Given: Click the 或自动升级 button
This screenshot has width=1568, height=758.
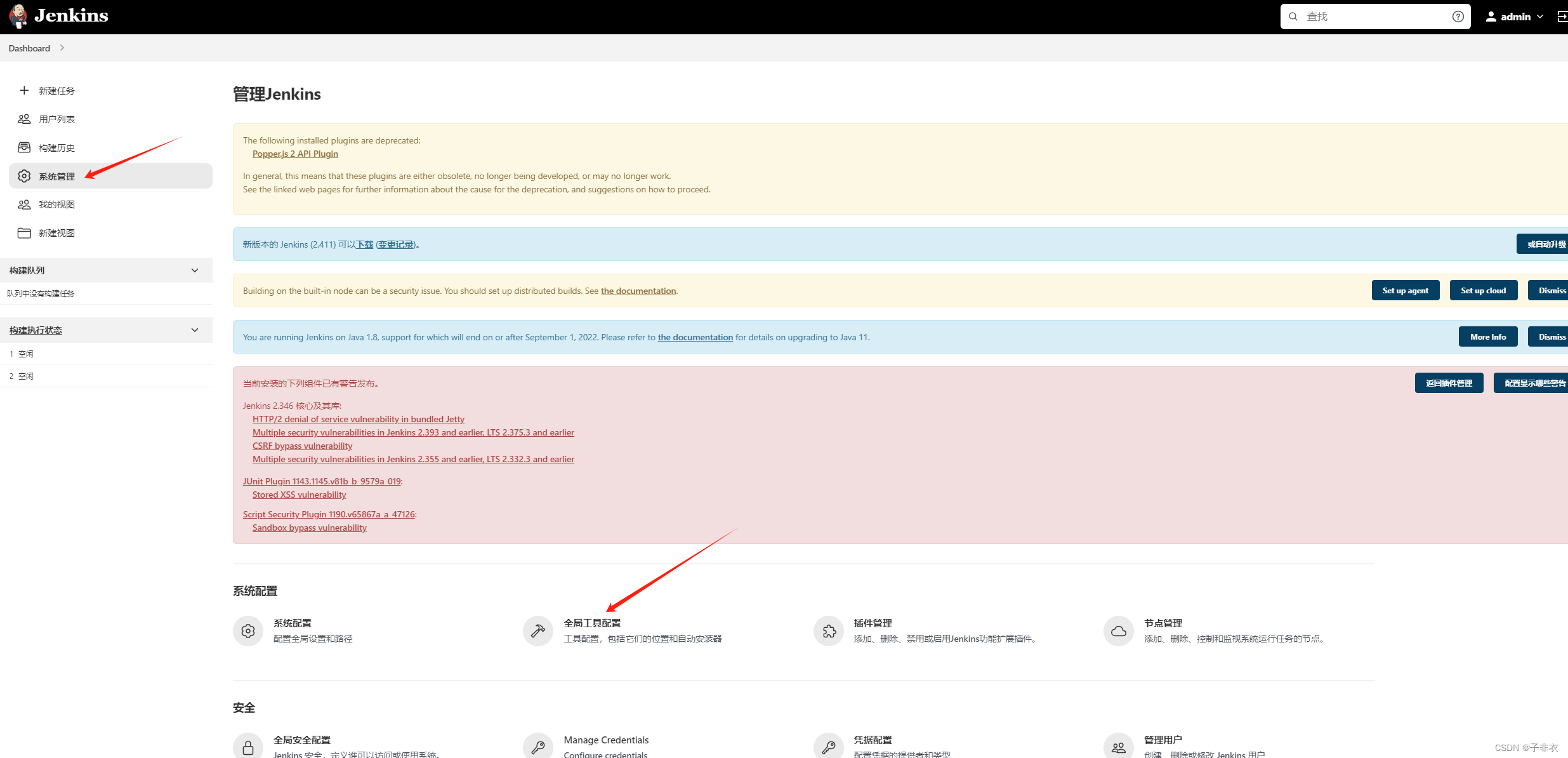Looking at the screenshot, I should click(1543, 244).
